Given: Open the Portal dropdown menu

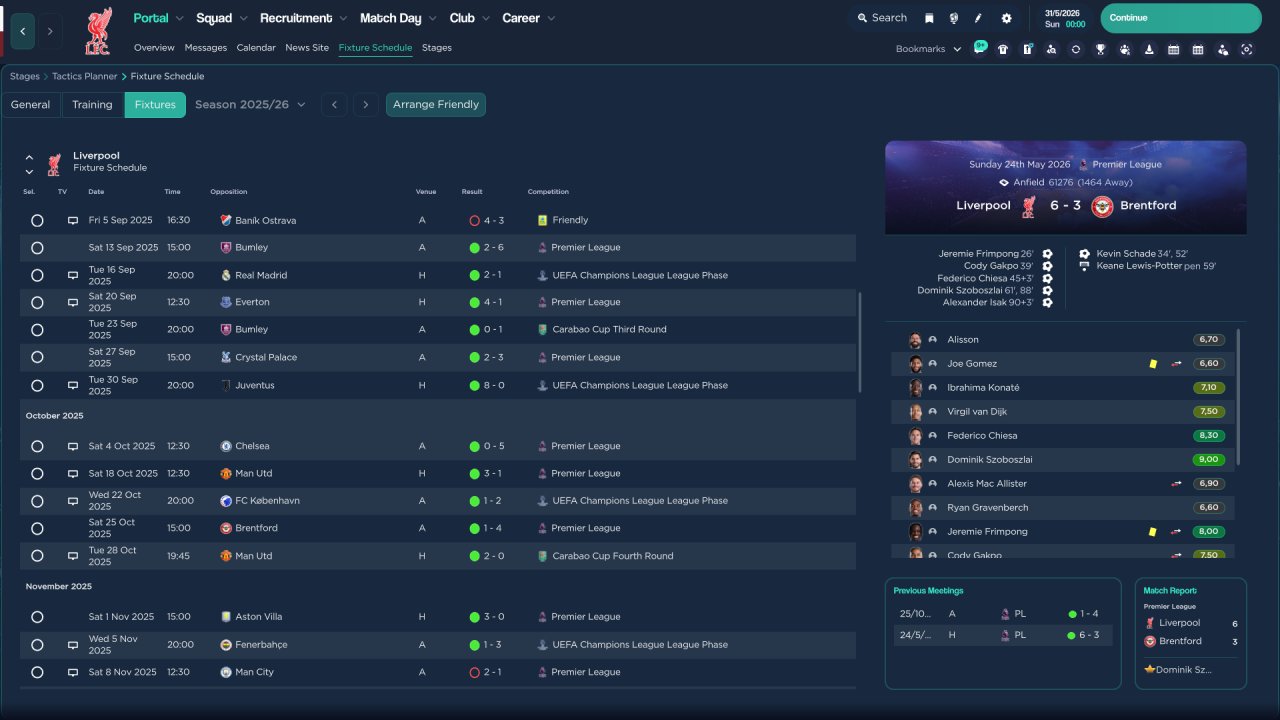Looking at the screenshot, I should 159,18.
